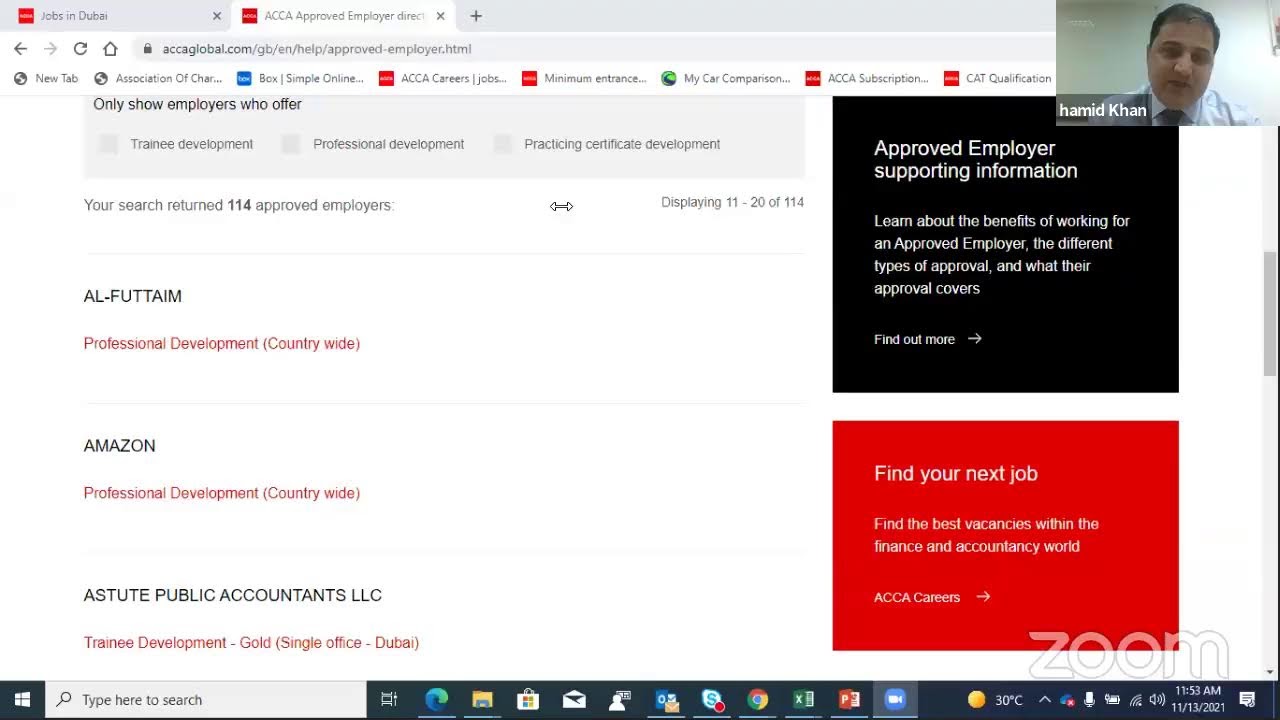
Task: Open Trainee Development Gold Dubai link
Action: point(251,643)
